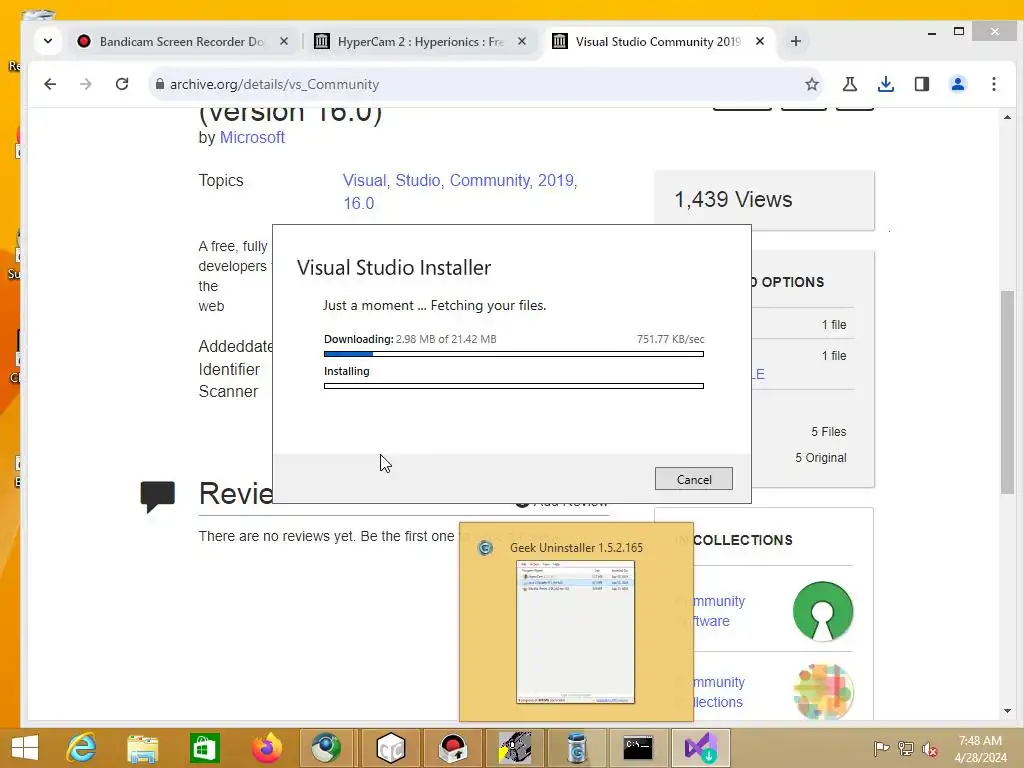Bookmark this page with star icon
Screen dimensions: 1024x768
pos(811,84)
